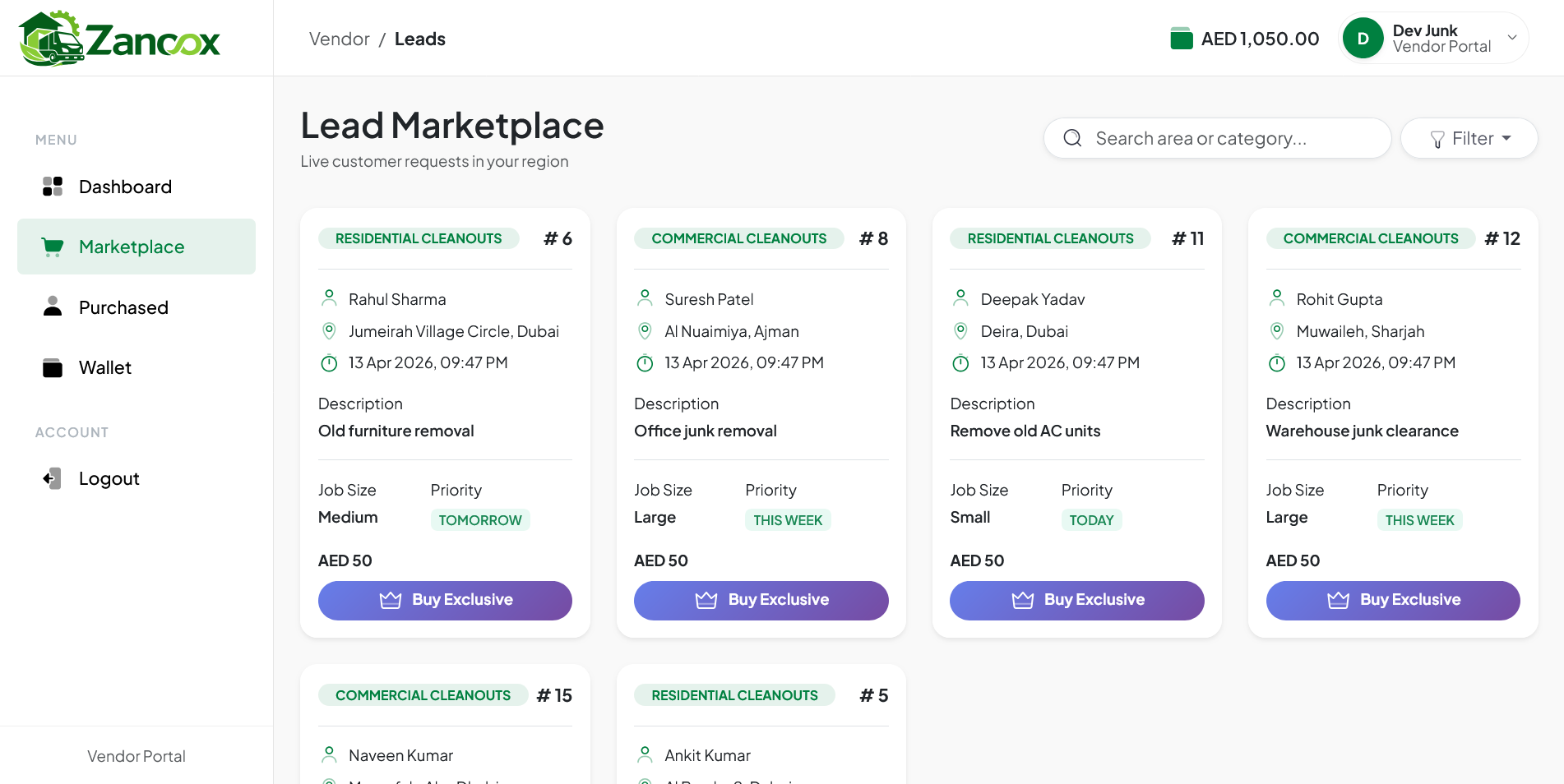Click THIS WEEK badge on Suresh Patel's card

pyautogui.click(x=788, y=520)
